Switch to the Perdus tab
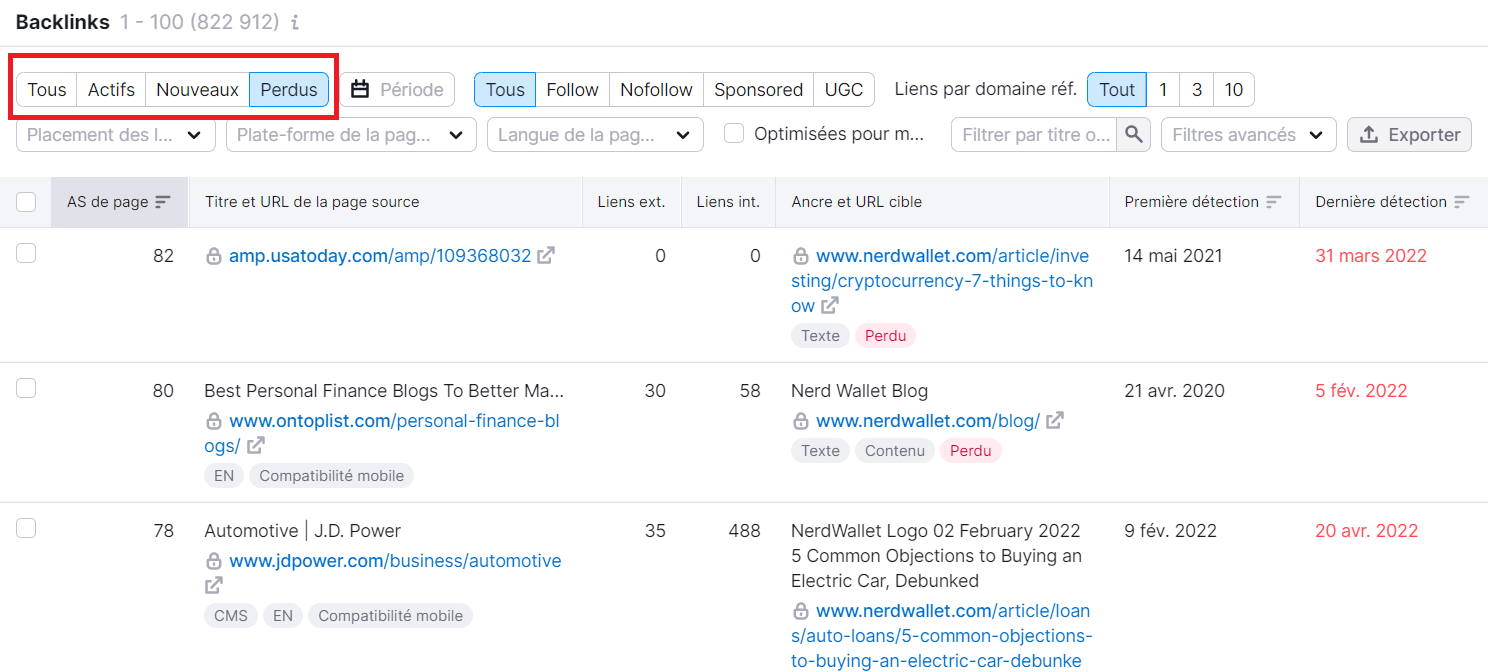Image resolution: width=1488 pixels, height=672 pixels. pyautogui.click(x=288, y=89)
